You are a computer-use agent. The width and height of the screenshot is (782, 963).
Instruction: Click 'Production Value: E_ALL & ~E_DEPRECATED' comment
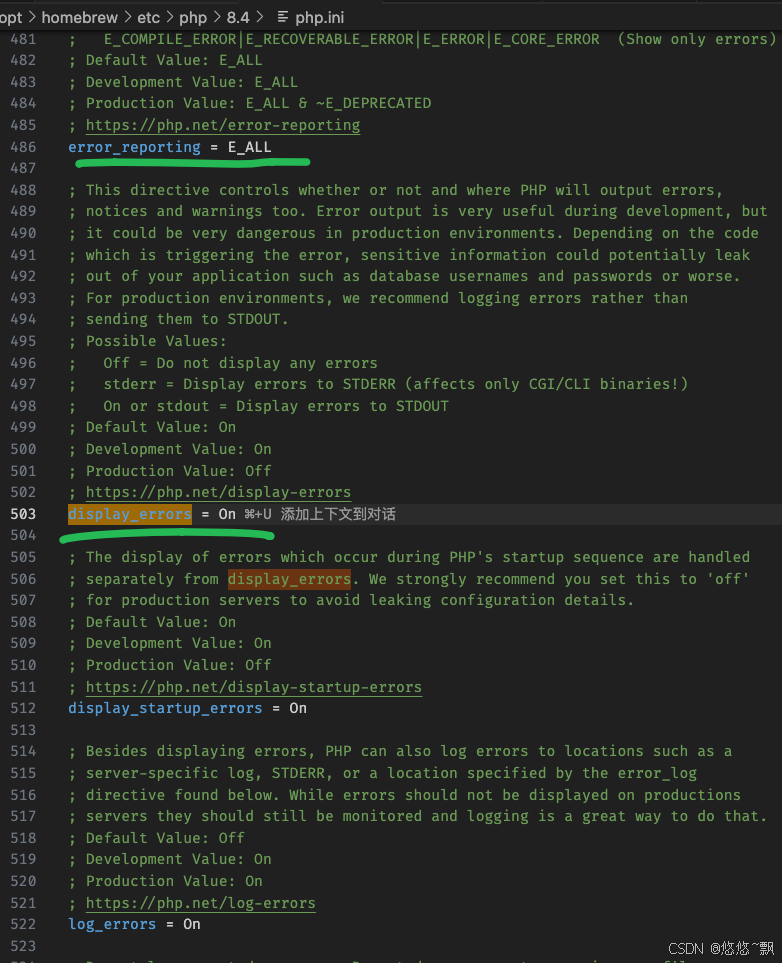coord(258,103)
